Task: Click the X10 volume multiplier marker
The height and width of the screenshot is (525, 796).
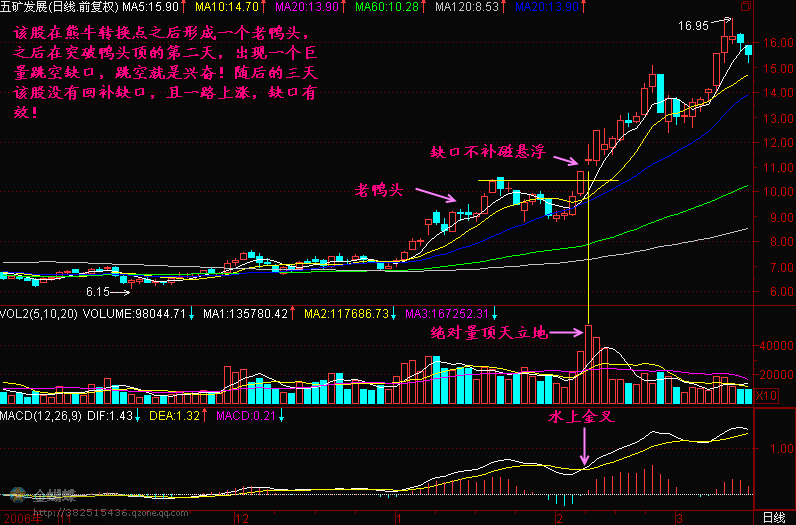Action: (765, 396)
